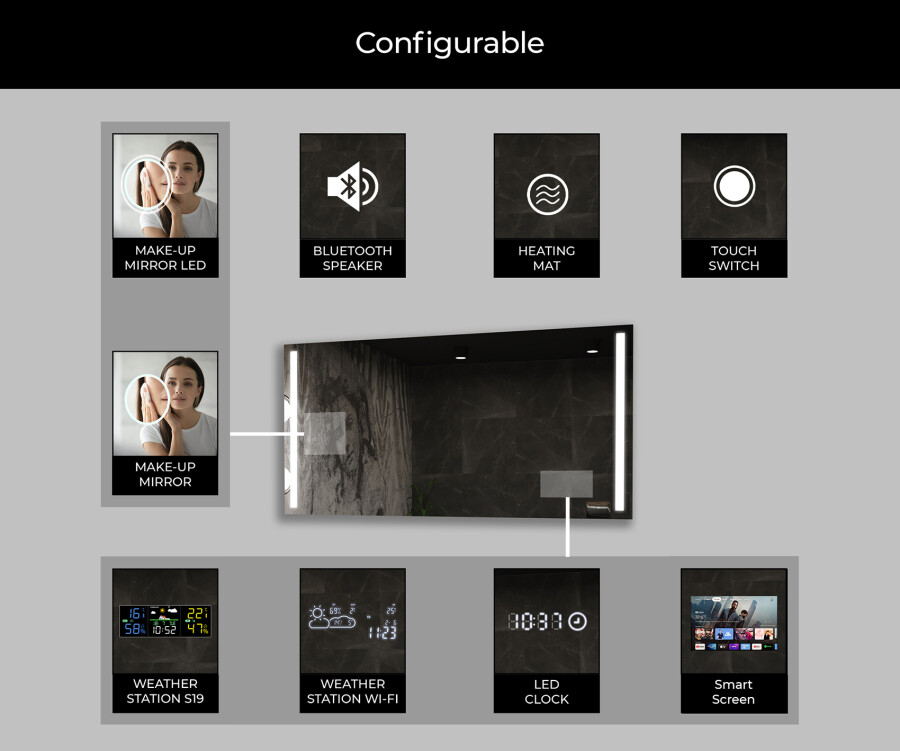Click the "Configurable" heading
The width and height of the screenshot is (900, 751).
tap(450, 43)
